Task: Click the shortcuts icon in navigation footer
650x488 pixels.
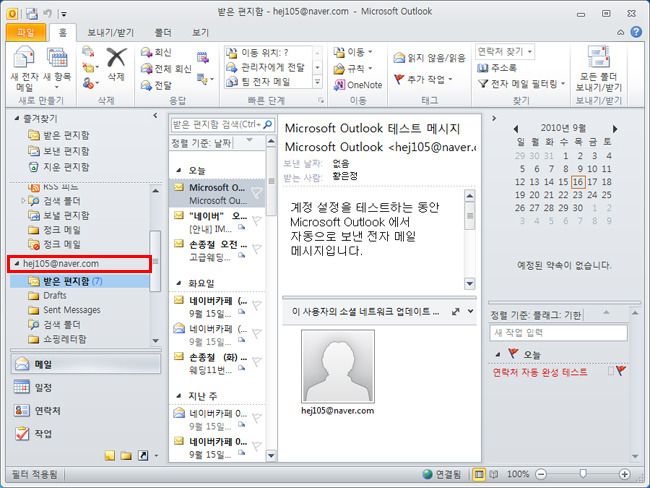Action: pos(143,456)
